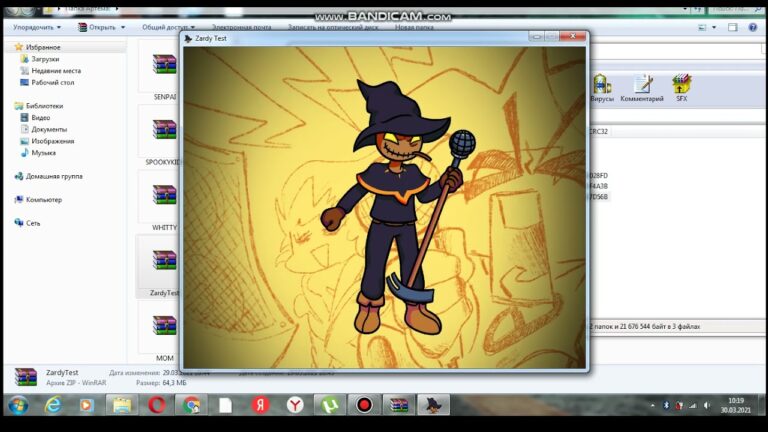Open Windows Media Player taskbar icon
Viewport: 768px width, 432px height.
[x=87, y=405]
